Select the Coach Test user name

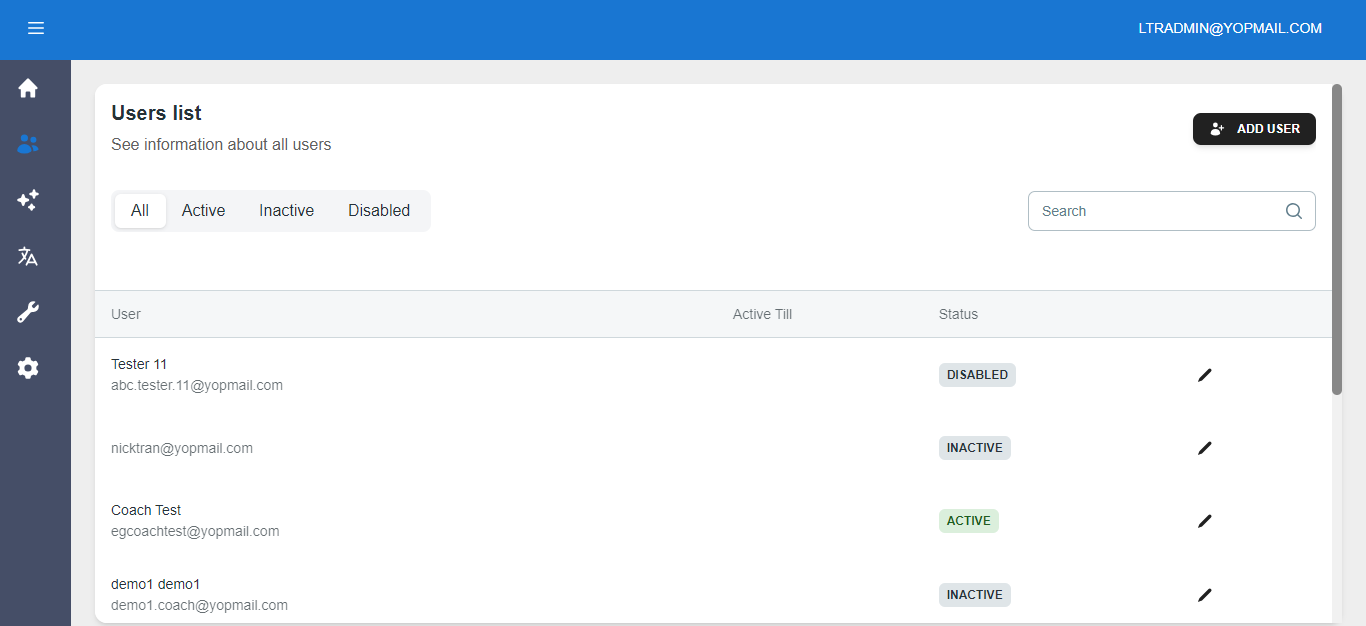[x=146, y=510]
